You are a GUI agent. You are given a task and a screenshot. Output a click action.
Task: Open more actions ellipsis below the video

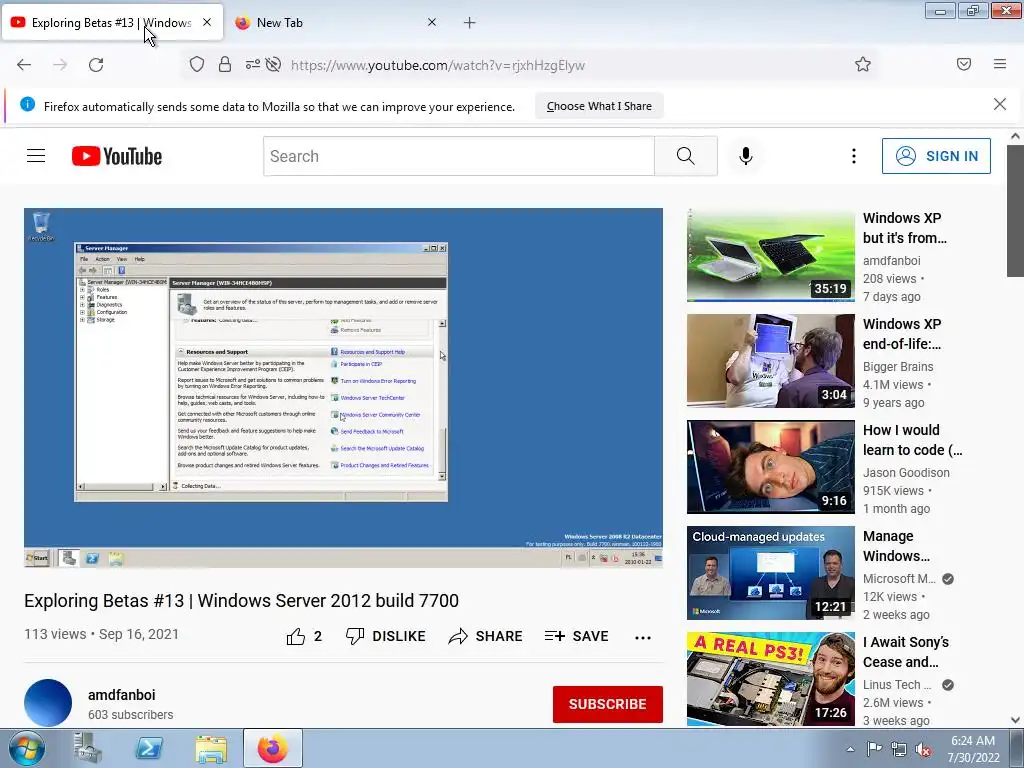coord(643,637)
